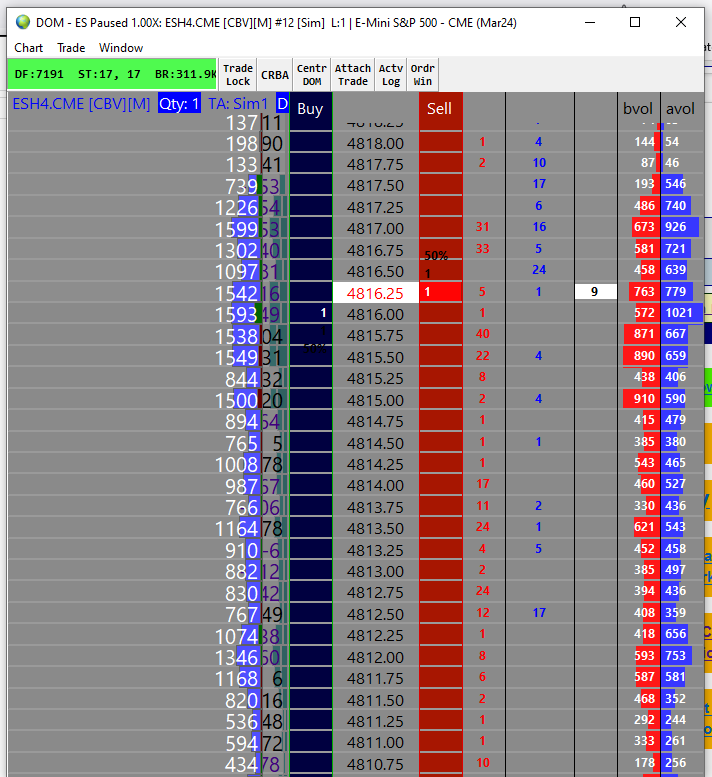Viewport: 712px width, 777px height.
Task: Click the avol column header
Action: point(680,109)
